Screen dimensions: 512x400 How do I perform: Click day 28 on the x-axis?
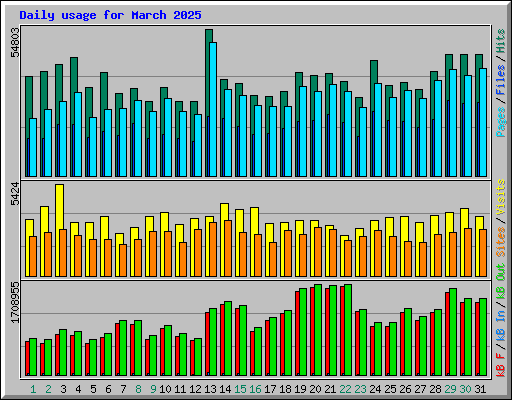[435, 389]
